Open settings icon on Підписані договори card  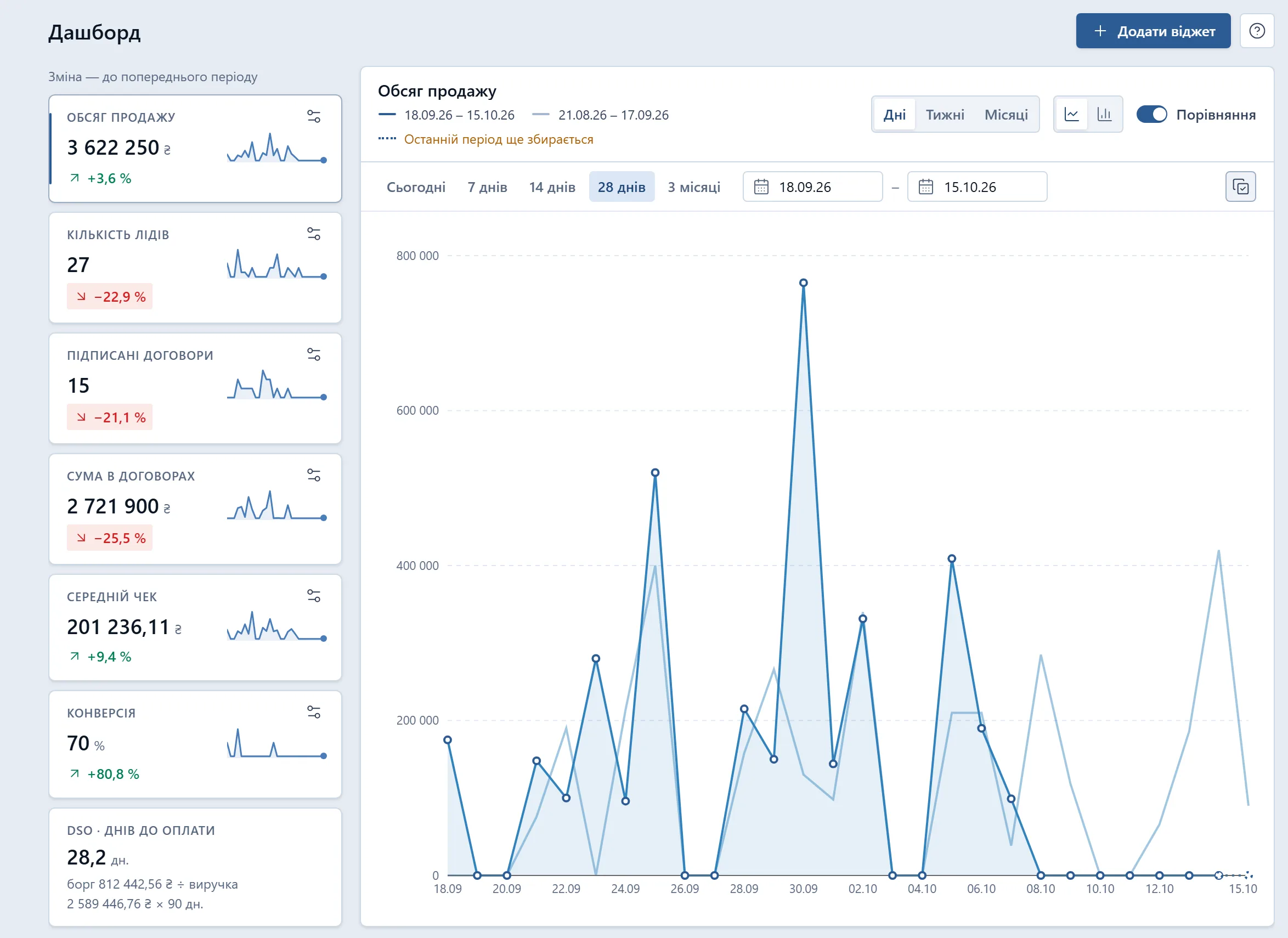click(314, 355)
